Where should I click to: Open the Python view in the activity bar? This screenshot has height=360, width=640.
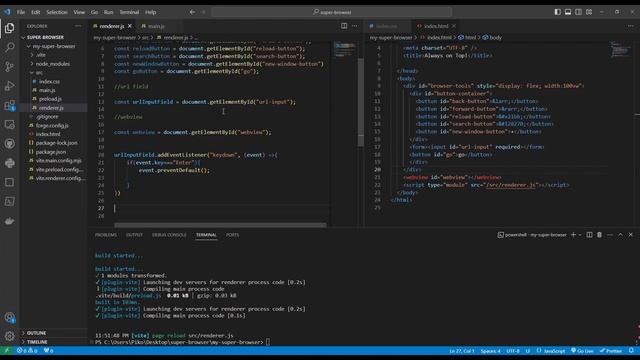(x=9, y=163)
